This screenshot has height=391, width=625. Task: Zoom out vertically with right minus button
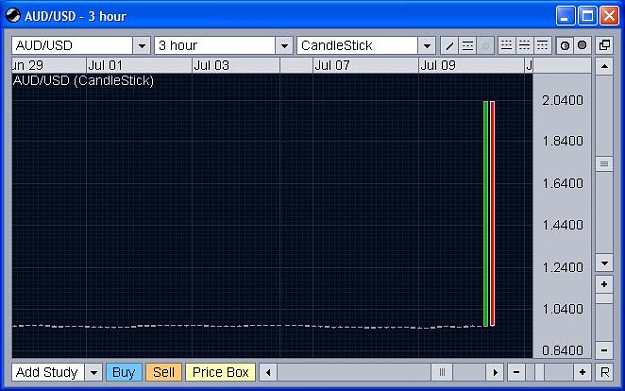(x=604, y=350)
